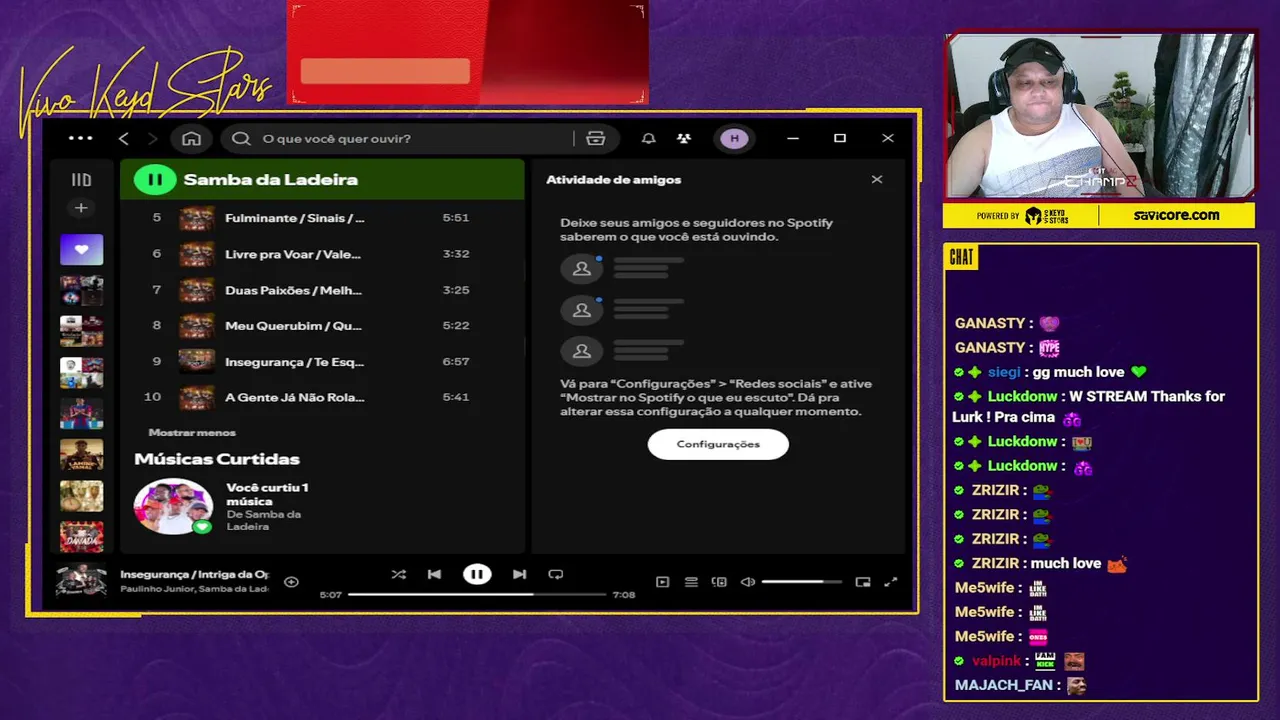
Task: Toggle shuffle playback
Action: click(398, 574)
